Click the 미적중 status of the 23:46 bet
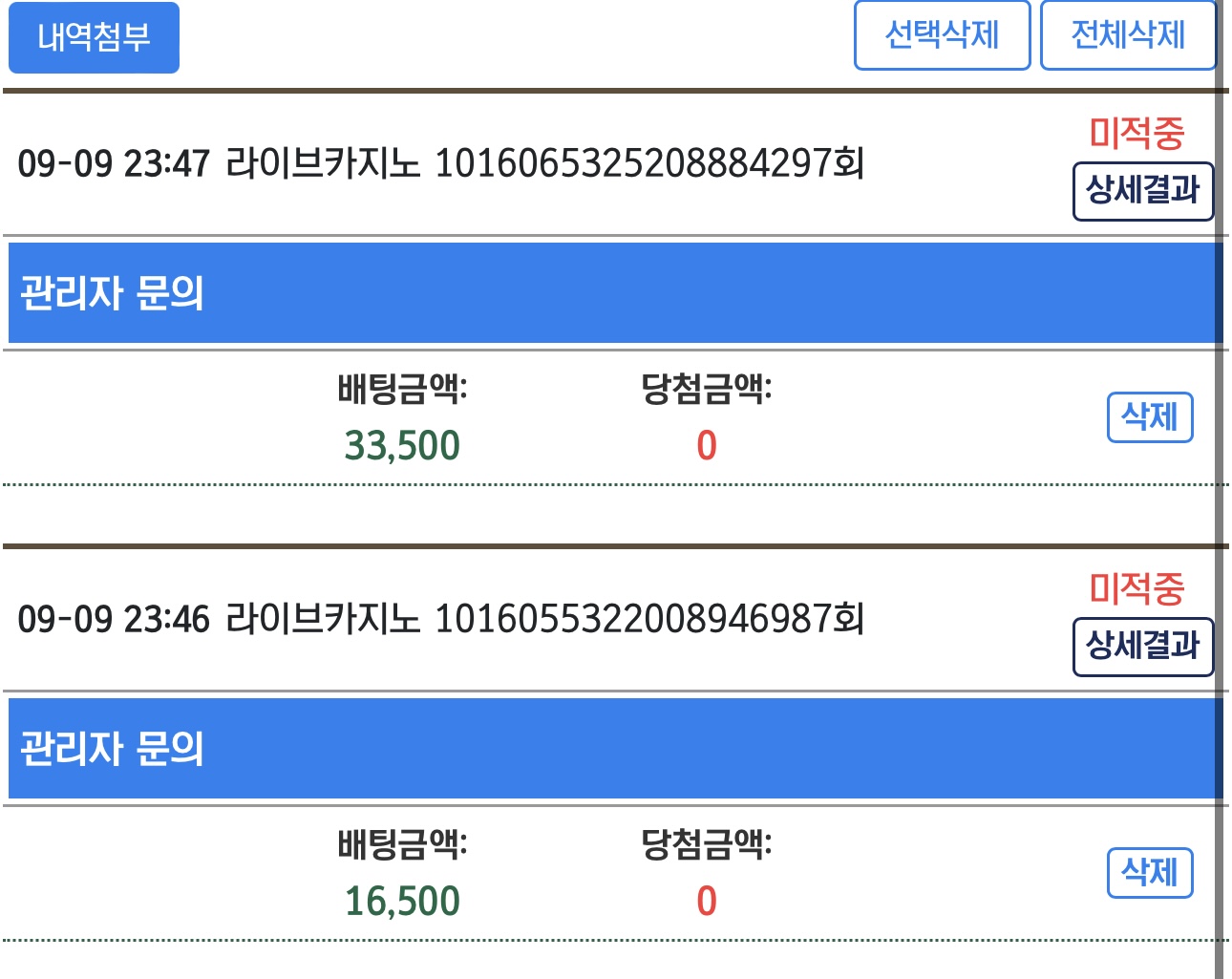The image size is (1232, 979). point(1136,588)
